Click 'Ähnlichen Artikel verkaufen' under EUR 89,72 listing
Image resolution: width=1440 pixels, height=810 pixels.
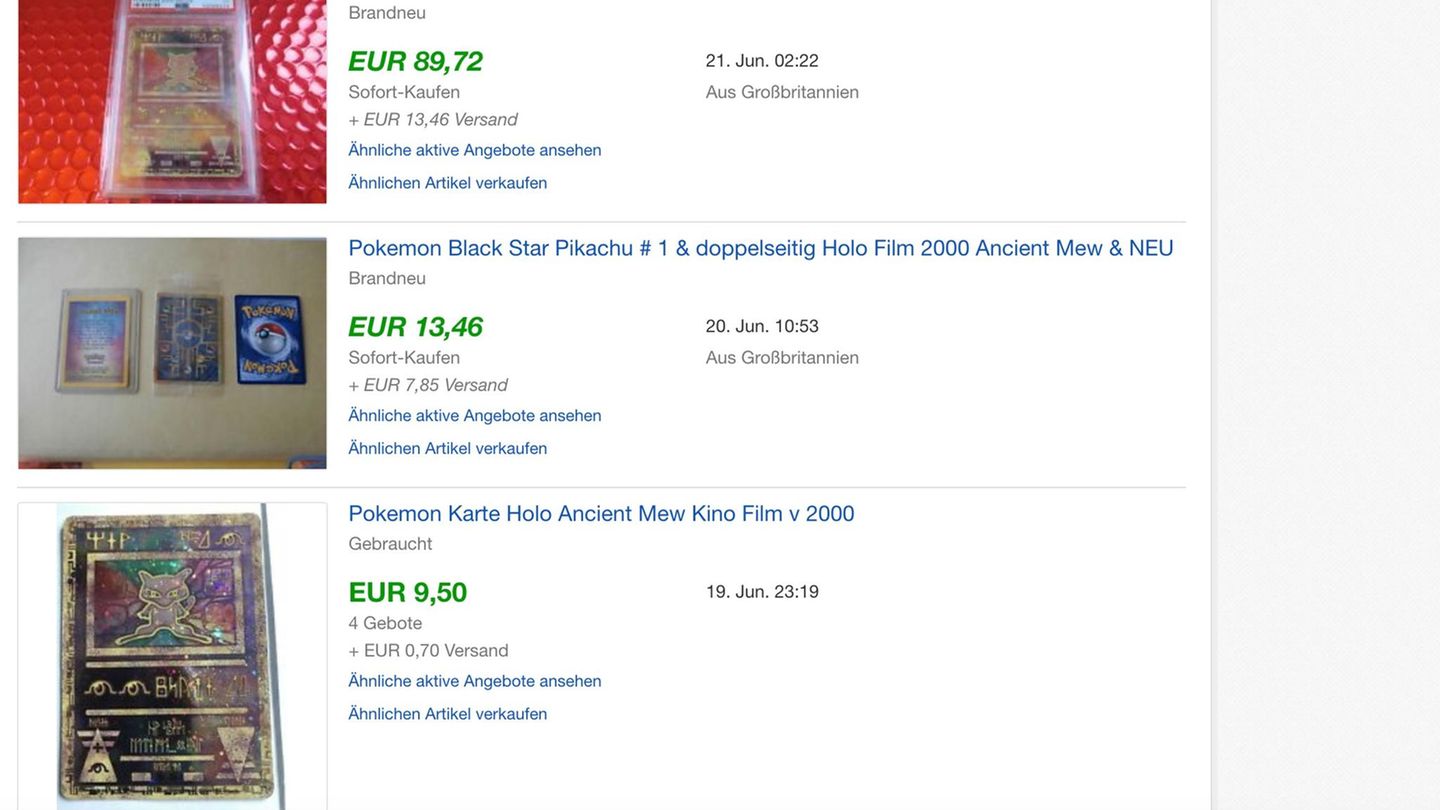pos(448,183)
